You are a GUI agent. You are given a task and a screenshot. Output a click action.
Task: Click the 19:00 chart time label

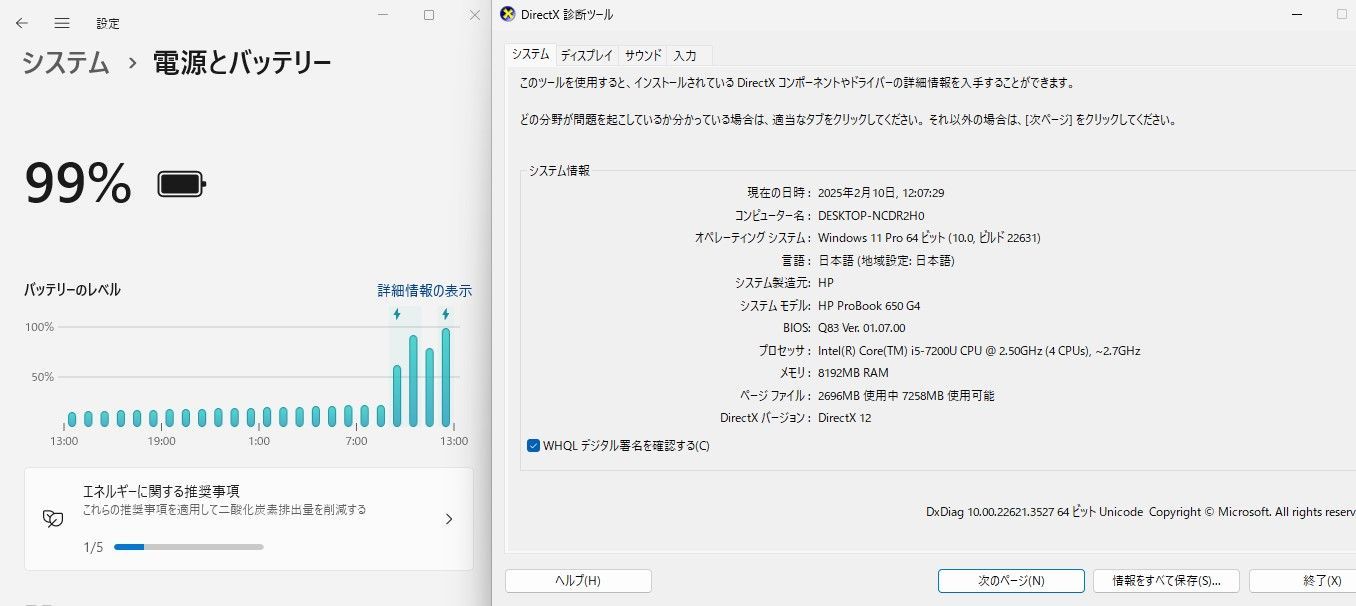click(x=161, y=441)
